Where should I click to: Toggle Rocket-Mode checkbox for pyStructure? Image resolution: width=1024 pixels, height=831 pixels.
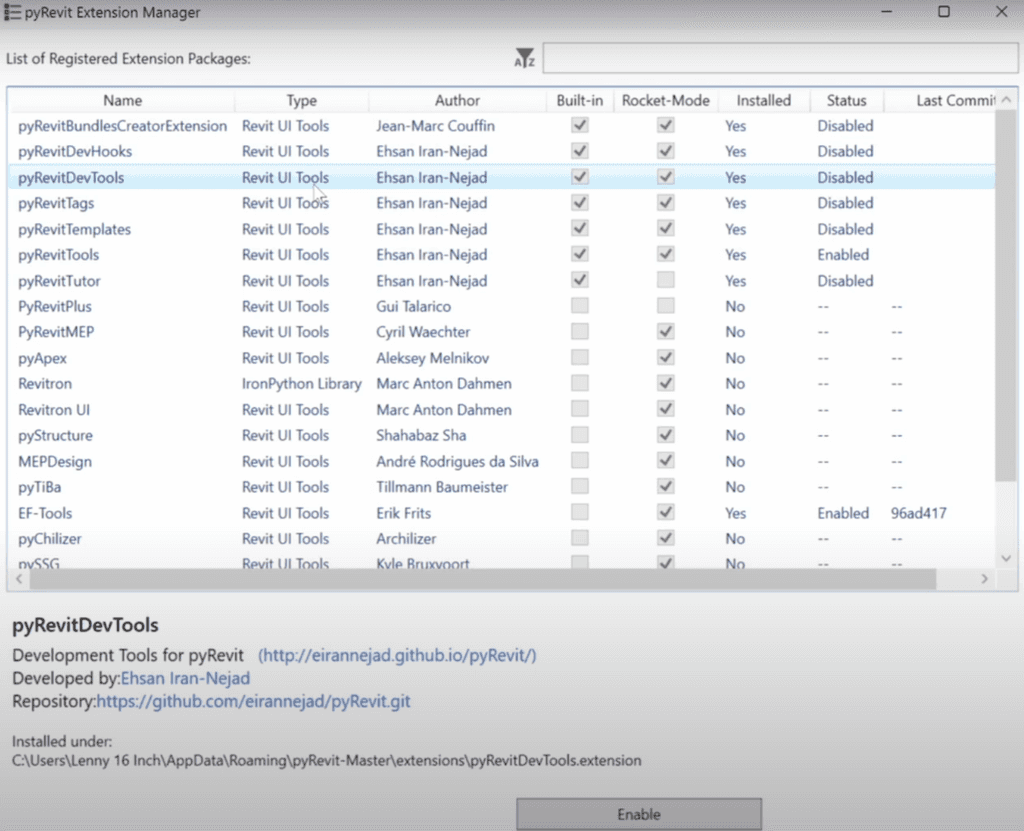[665, 435]
